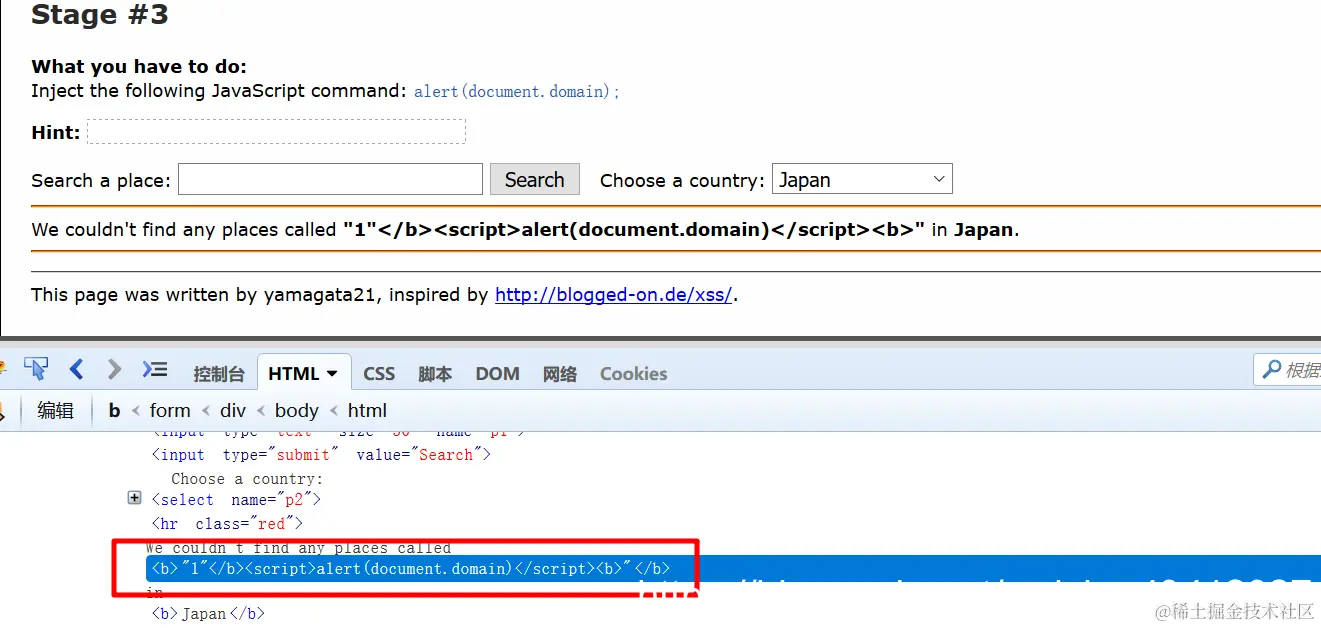Click the hr class="red" node
This screenshot has height=628, width=1321.
point(227,523)
